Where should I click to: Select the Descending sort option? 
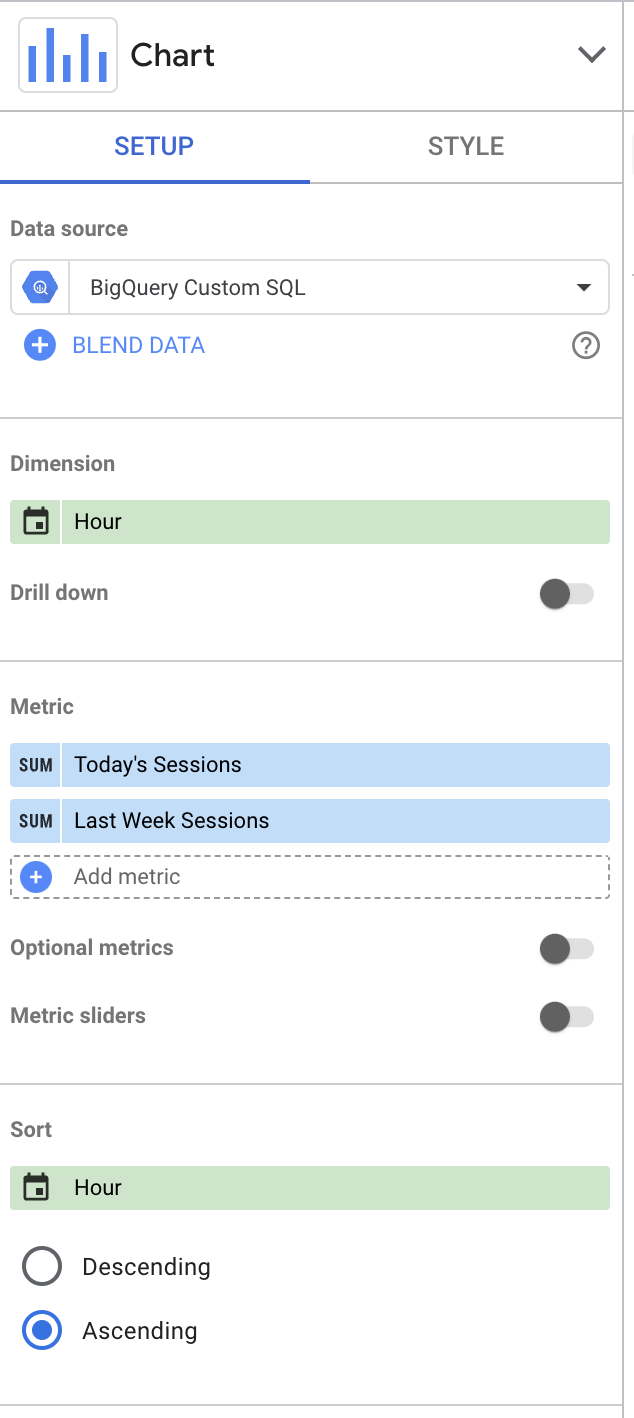pyautogui.click(x=42, y=1267)
